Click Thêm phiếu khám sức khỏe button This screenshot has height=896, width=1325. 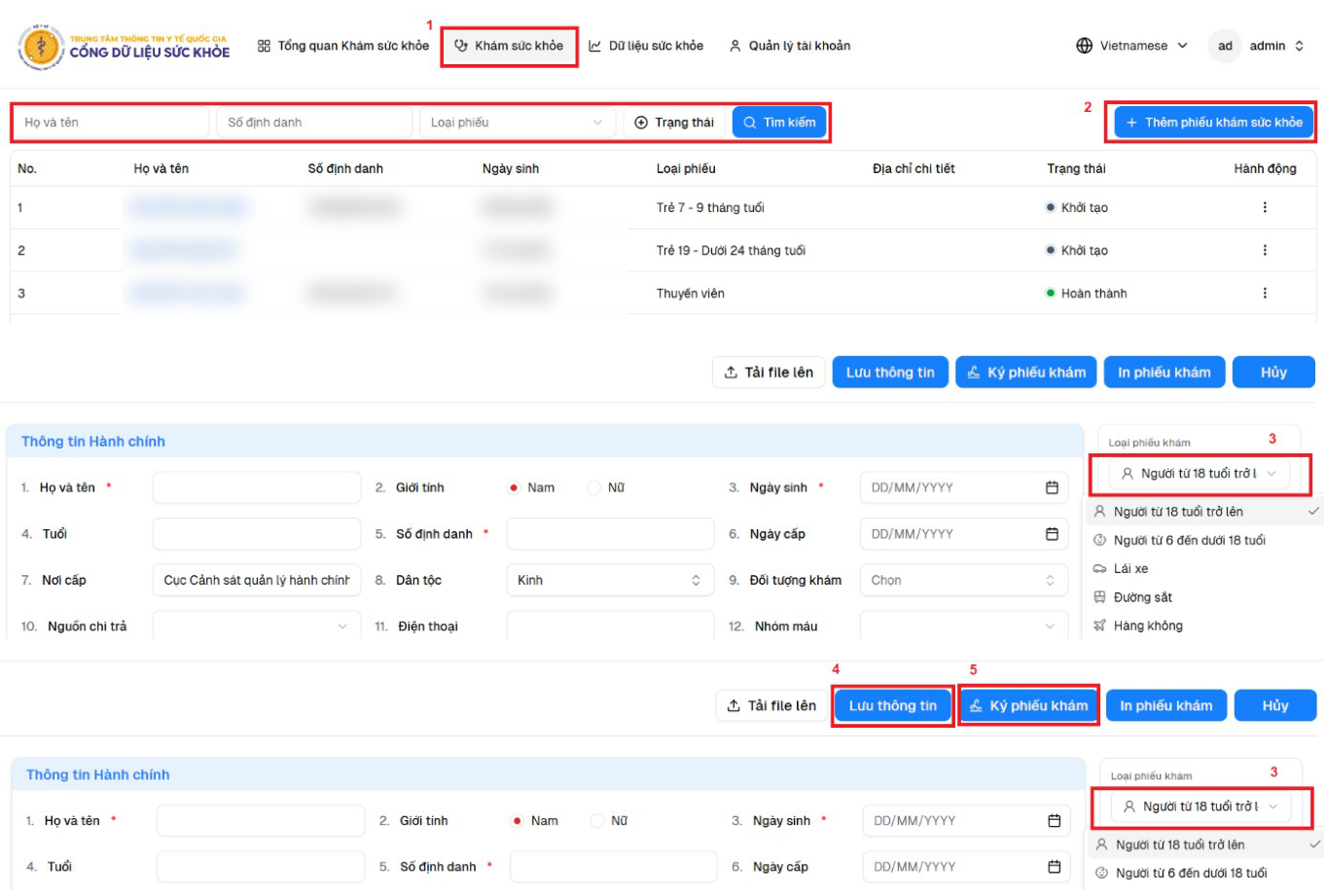coord(1213,123)
